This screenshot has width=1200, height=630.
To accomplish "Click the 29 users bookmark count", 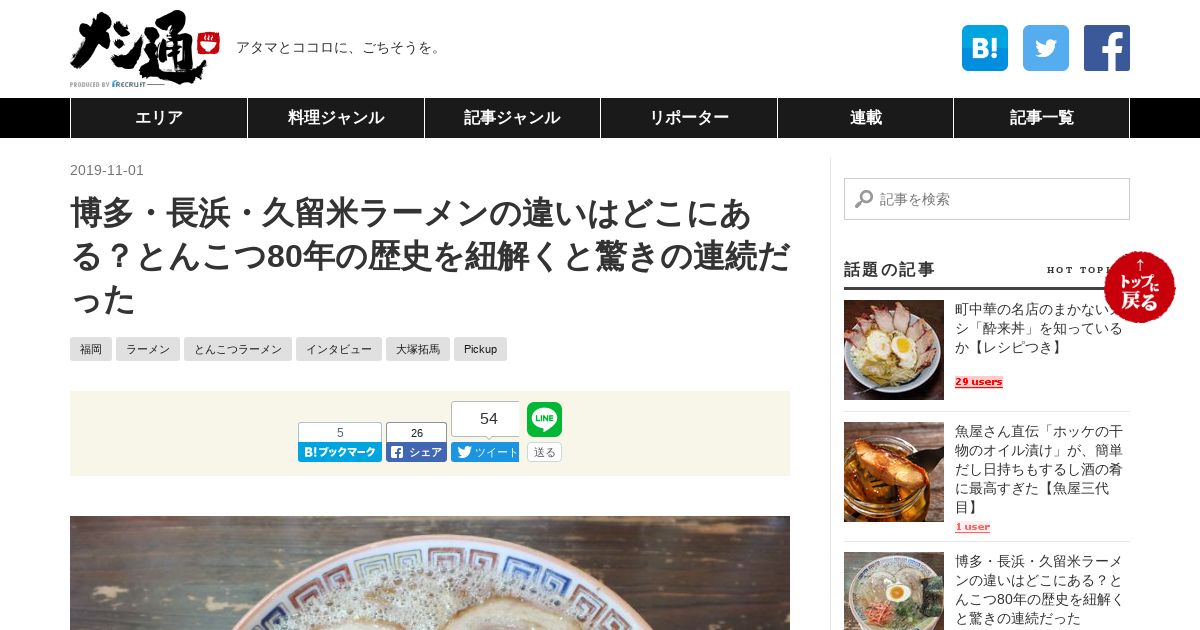I will point(979,382).
